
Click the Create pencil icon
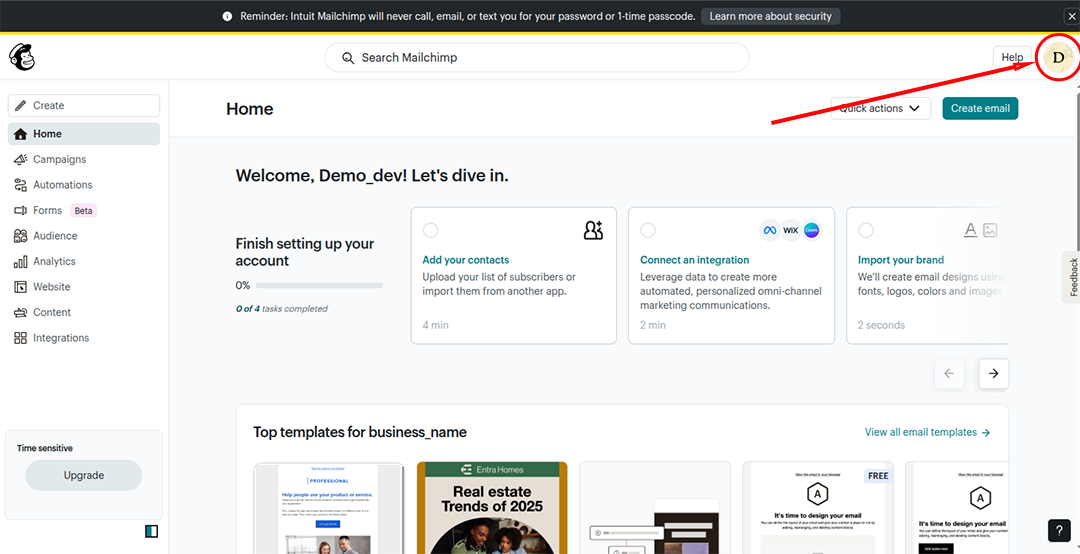click(21, 105)
